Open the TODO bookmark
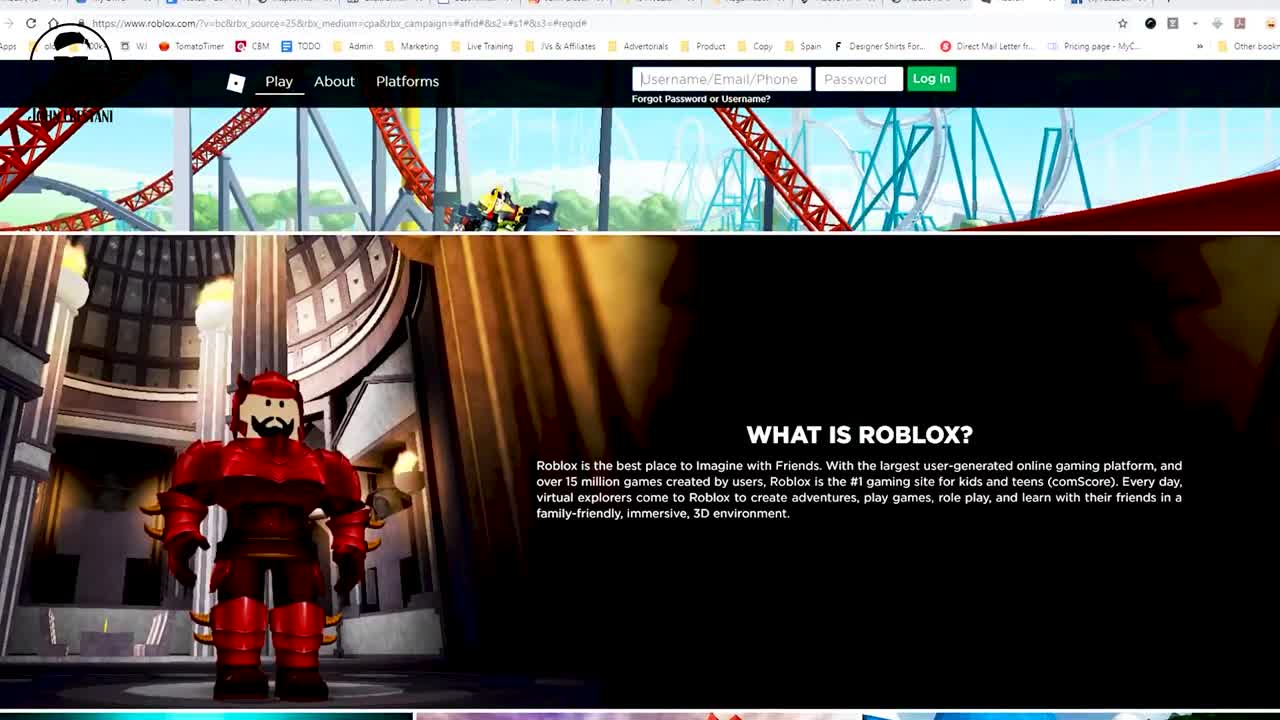The image size is (1280, 720). (301, 46)
